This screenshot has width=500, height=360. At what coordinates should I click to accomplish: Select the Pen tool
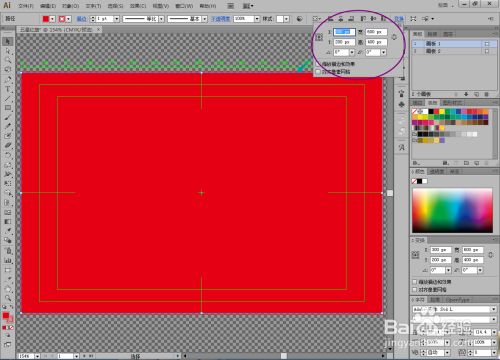[x=8, y=80]
